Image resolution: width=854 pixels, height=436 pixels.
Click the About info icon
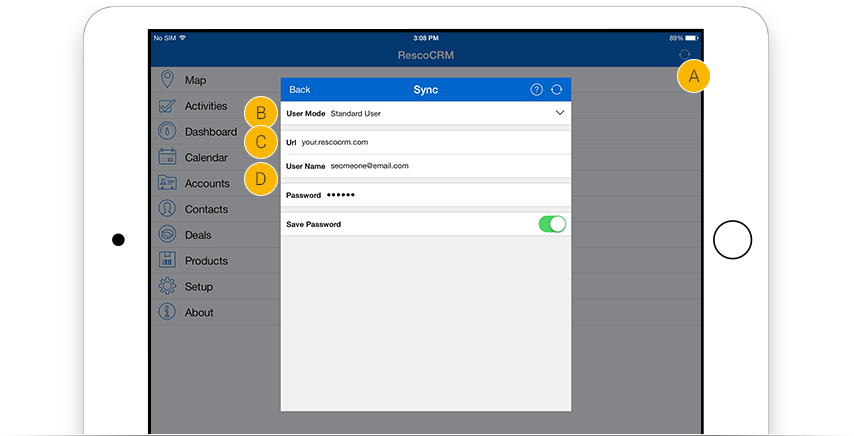[167, 313]
